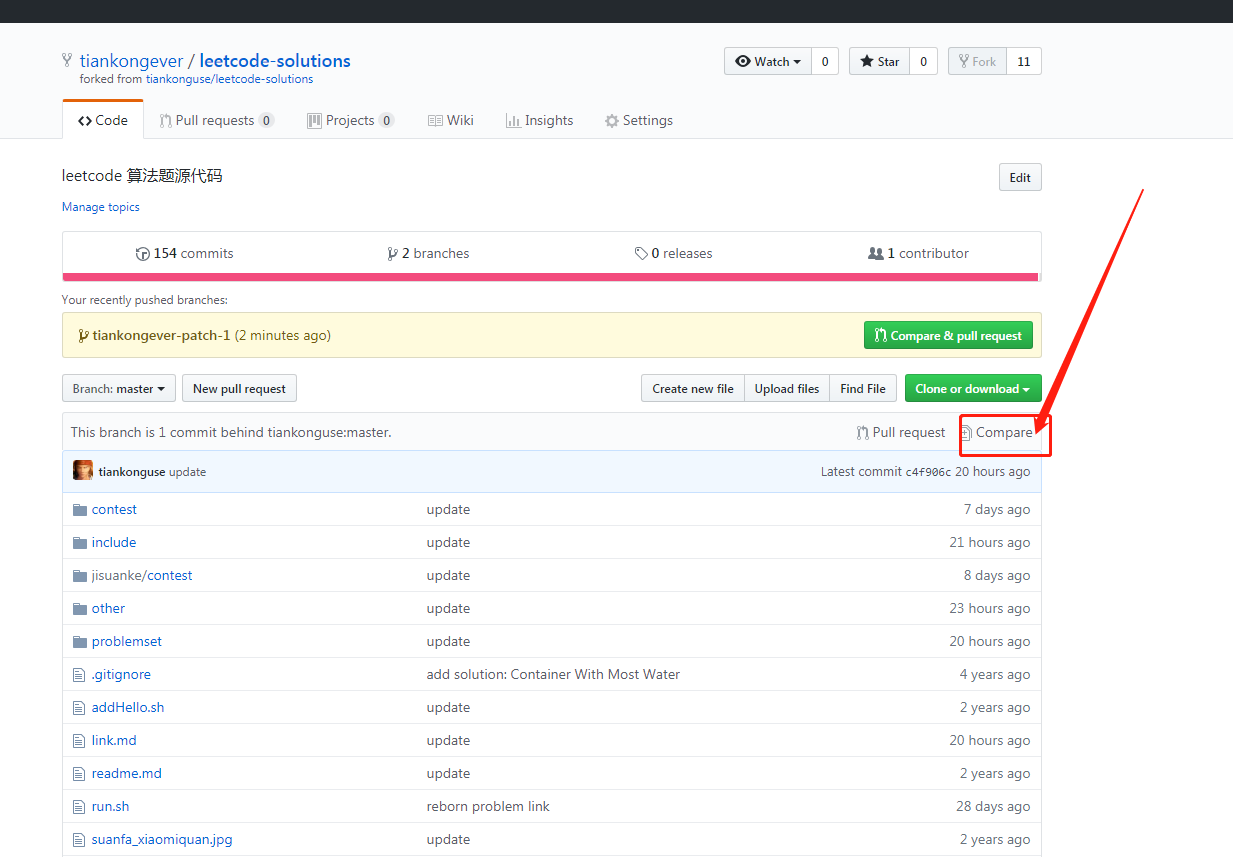Open the problemset folder
The width and height of the screenshot is (1233, 857).
click(127, 642)
